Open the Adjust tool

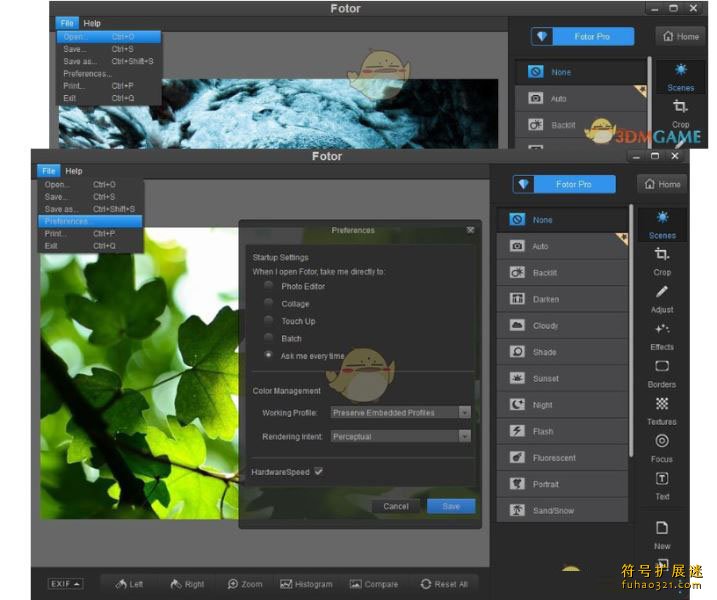pos(662,299)
